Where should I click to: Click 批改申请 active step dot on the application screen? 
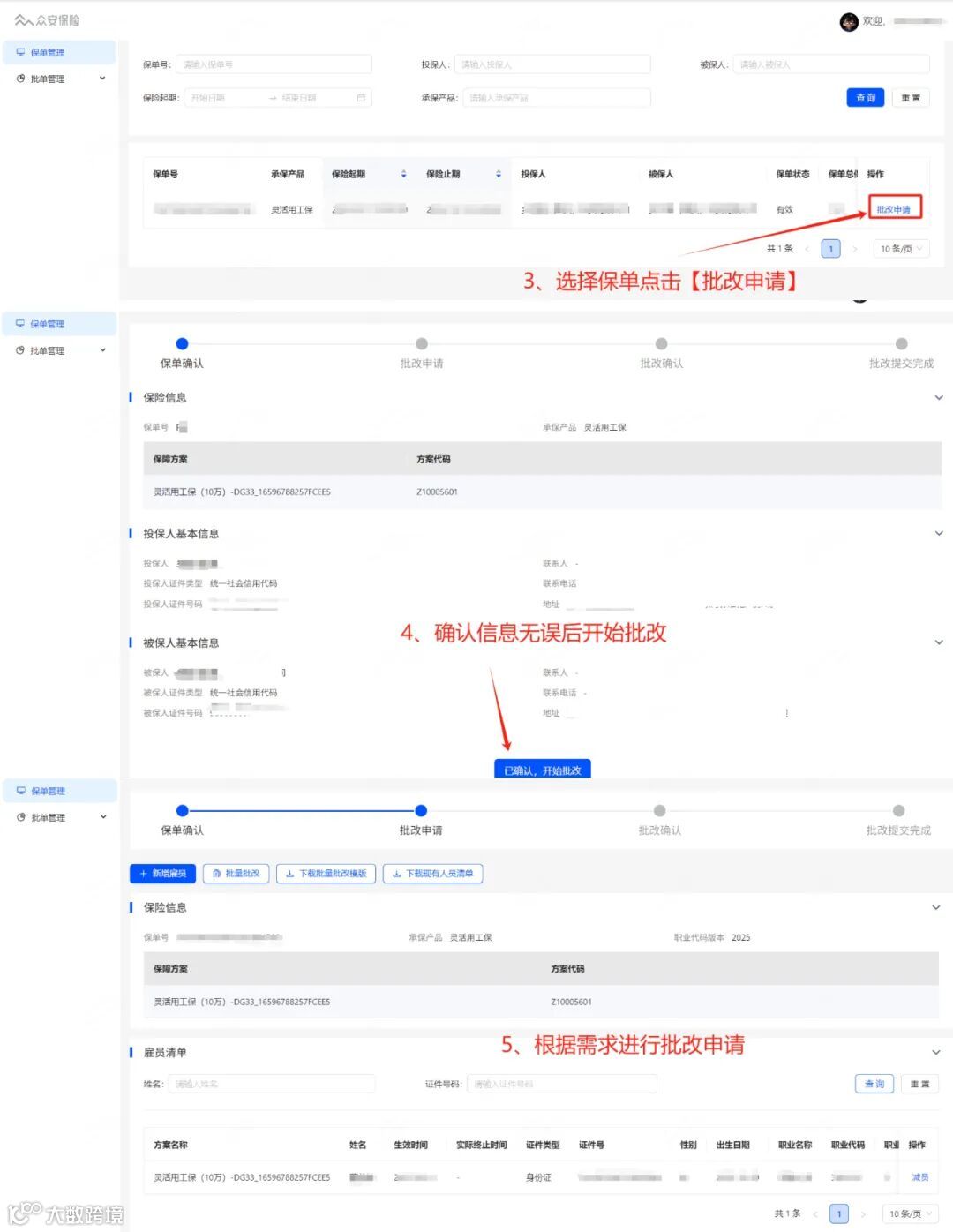pos(421,810)
